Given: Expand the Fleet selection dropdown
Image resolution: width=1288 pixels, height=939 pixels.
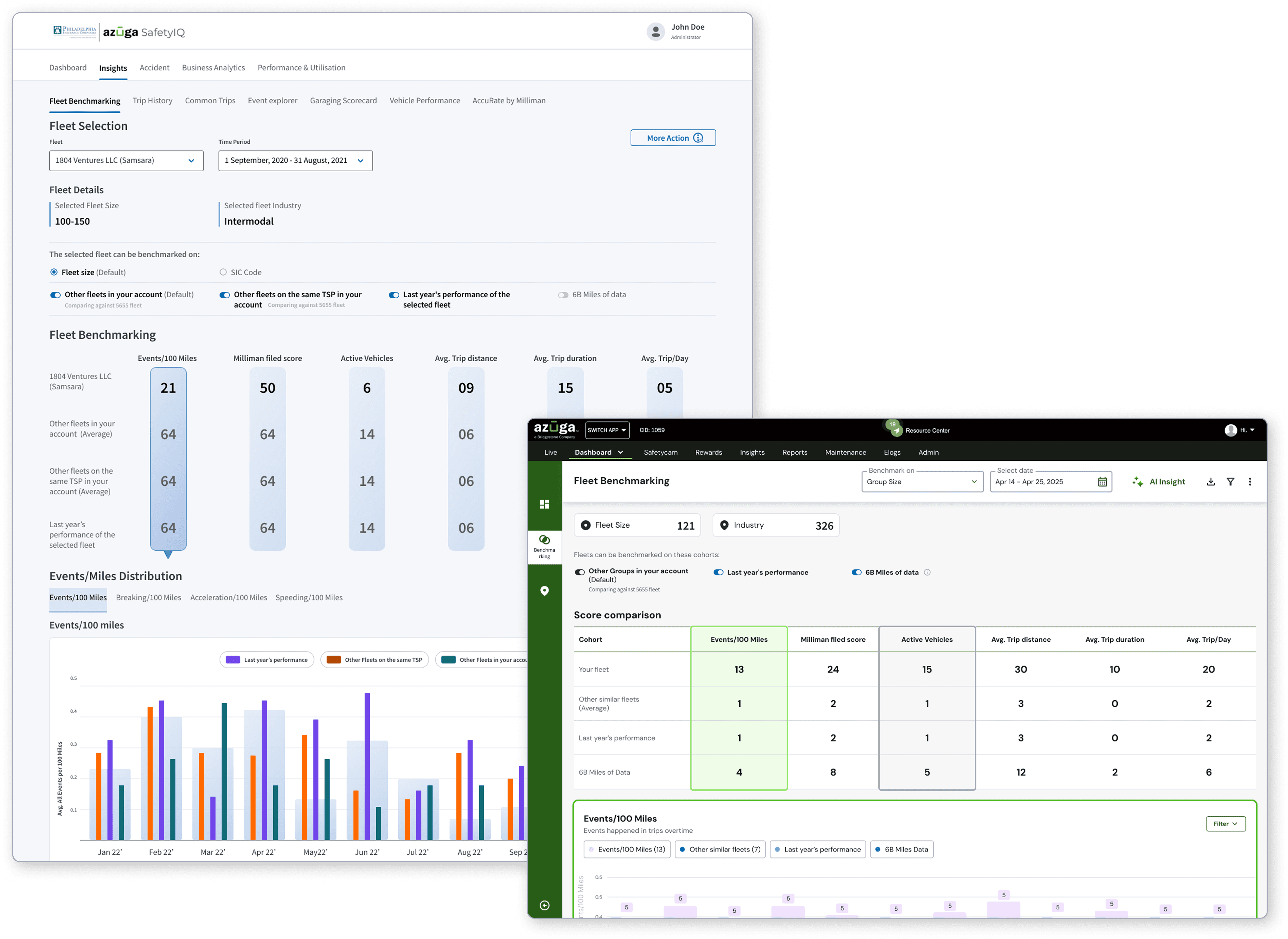Looking at the screenshot, I should (x=126, y=161).
